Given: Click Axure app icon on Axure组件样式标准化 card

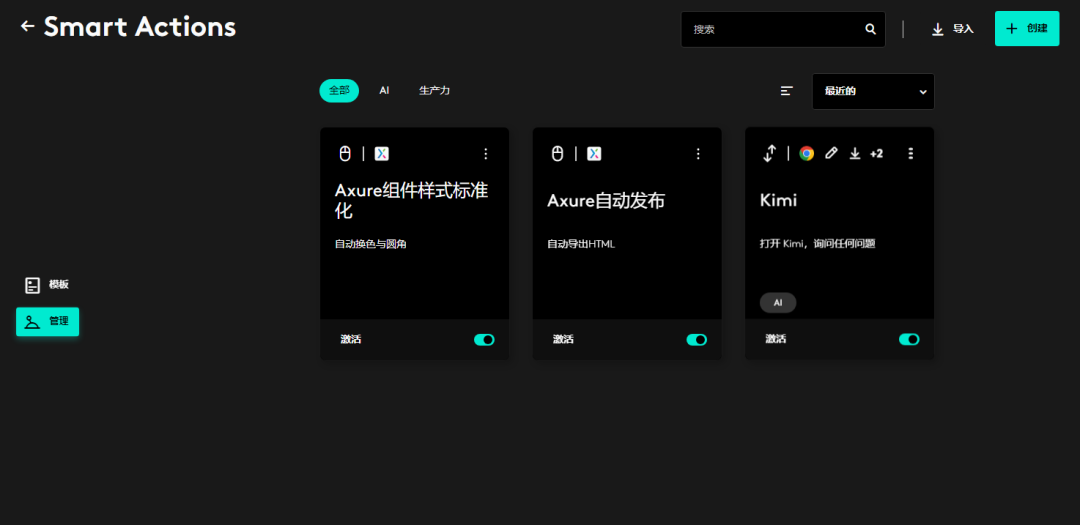Looking at the screenshot, I should [382, 154].
